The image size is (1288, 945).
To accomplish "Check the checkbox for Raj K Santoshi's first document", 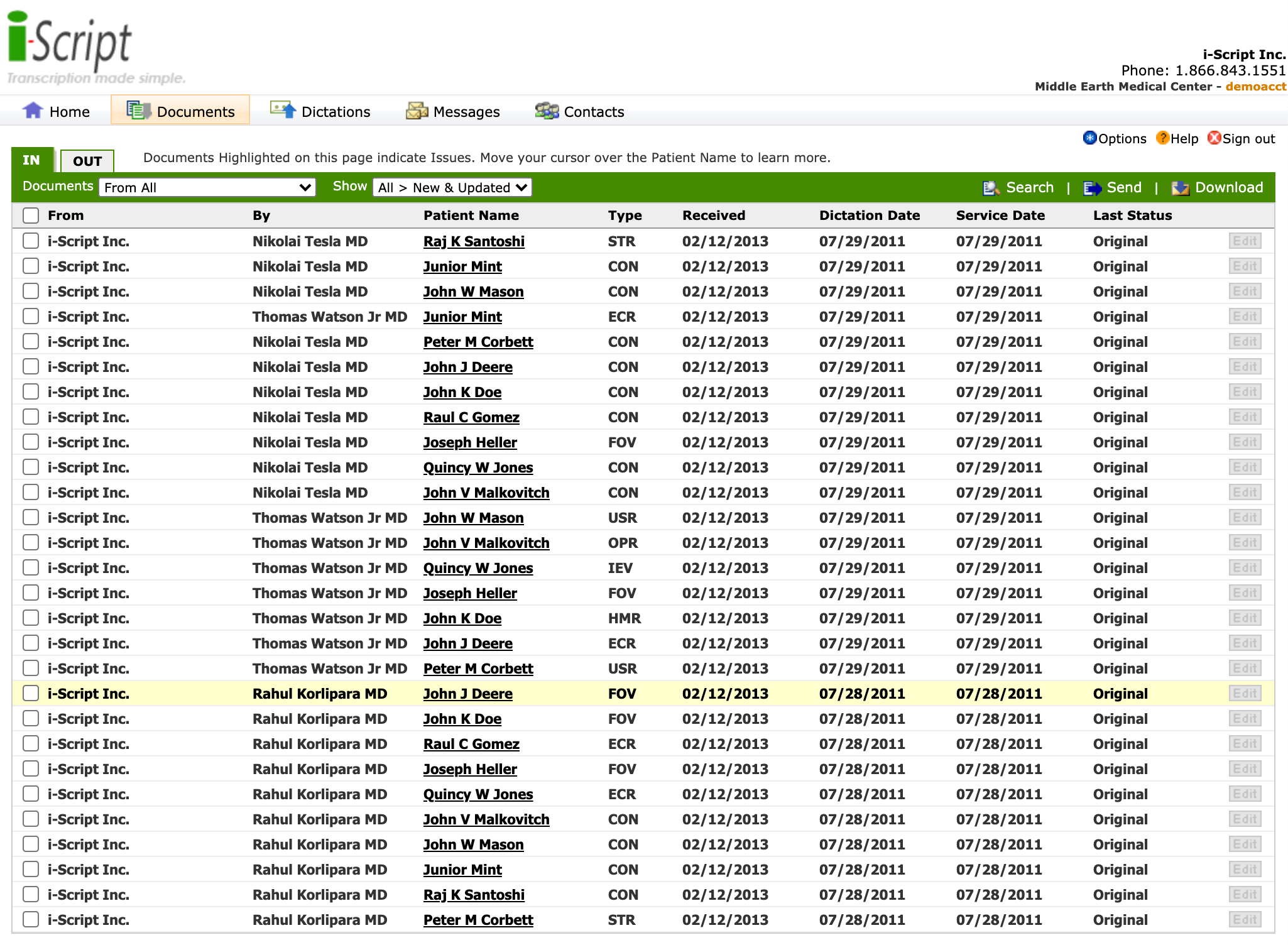I will coord(30,241).
